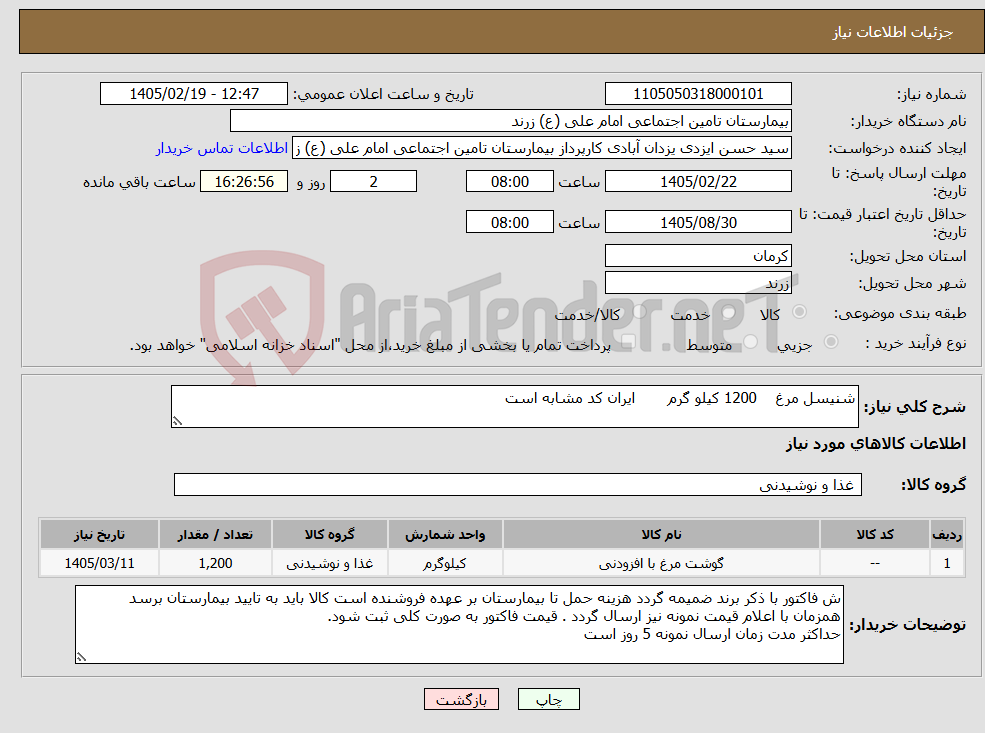Screen dimensions: 985x733
Task: Click the اطلاعات کالاهای مورد نیاز heading
Action: (875, 443)
